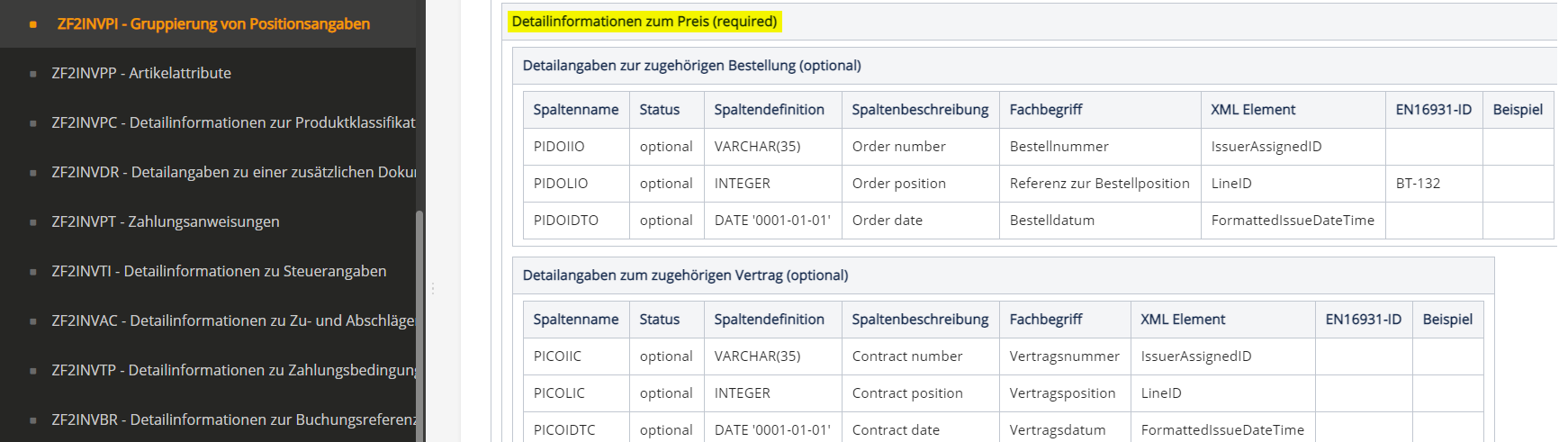Image resolution: width=1568 pixels, height=442 pixels.
Task: Open ZF2INVPT Zahlungsanweisungen page
Action: click(166, 221)
